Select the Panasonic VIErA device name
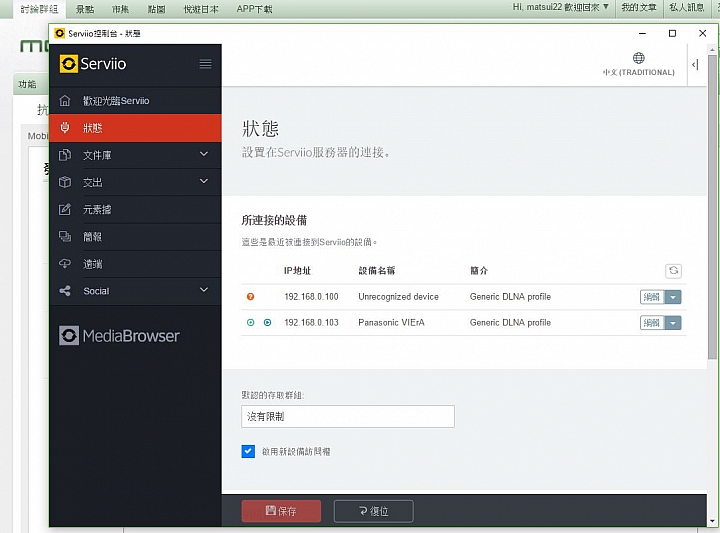 coord(391,323)
